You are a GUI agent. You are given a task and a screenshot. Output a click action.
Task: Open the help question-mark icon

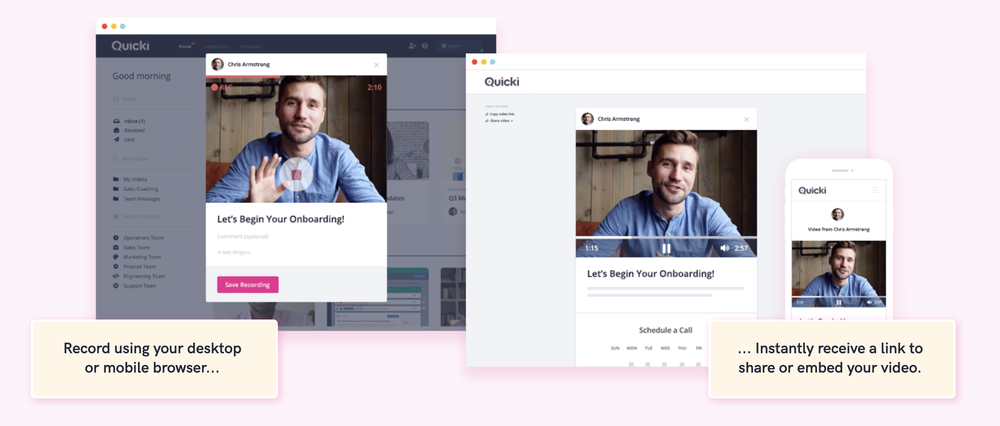[425, 46]
